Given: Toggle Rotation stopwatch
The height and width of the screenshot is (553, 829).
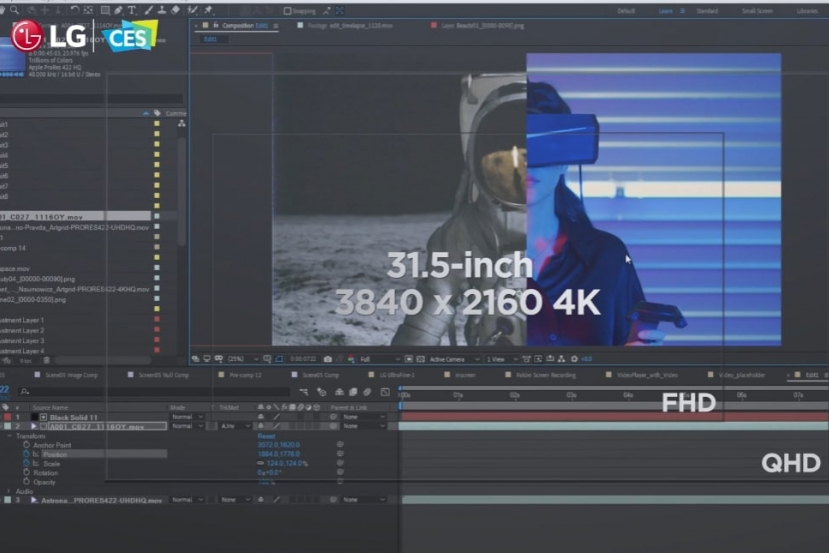Looking at the screenshot, I should pos(26,473).
